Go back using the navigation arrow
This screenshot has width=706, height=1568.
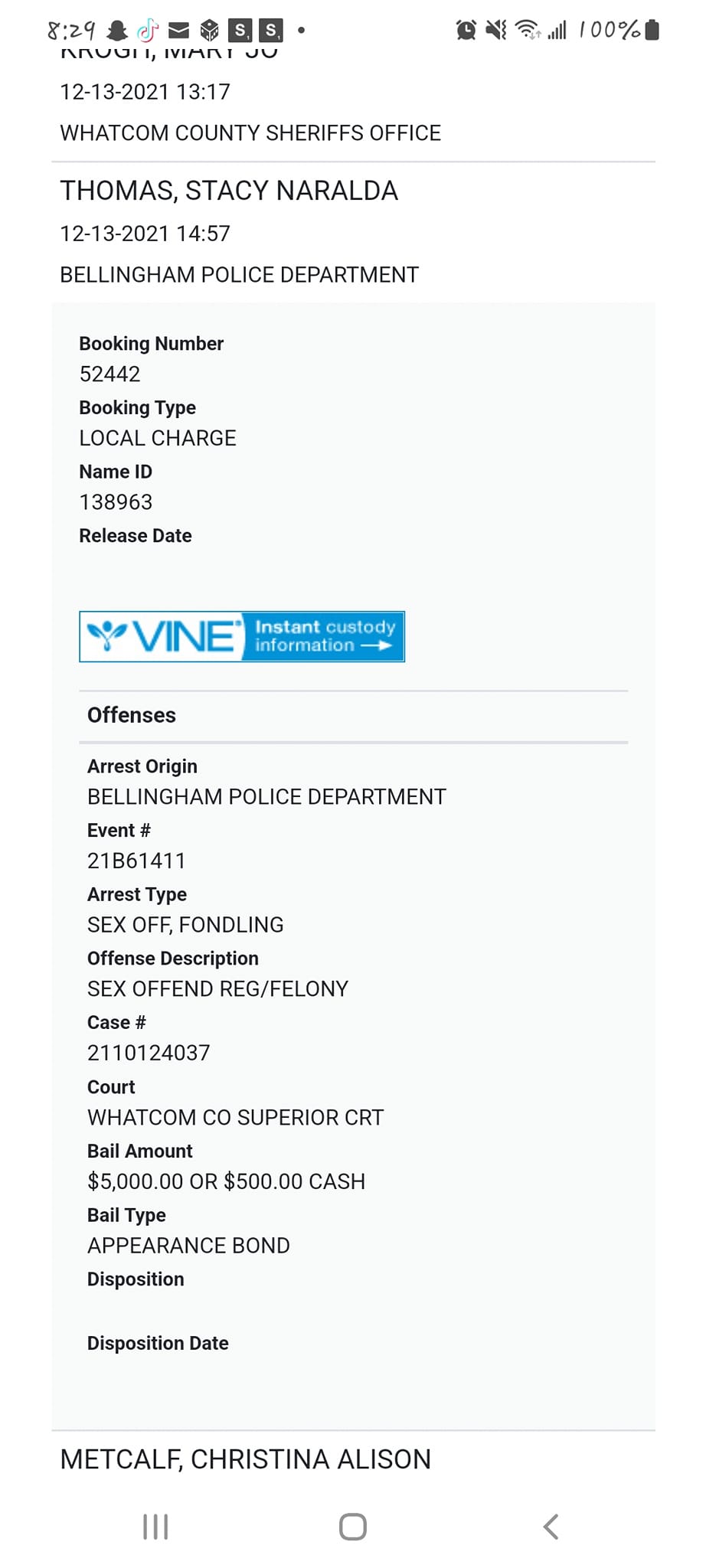(551, 1527)
